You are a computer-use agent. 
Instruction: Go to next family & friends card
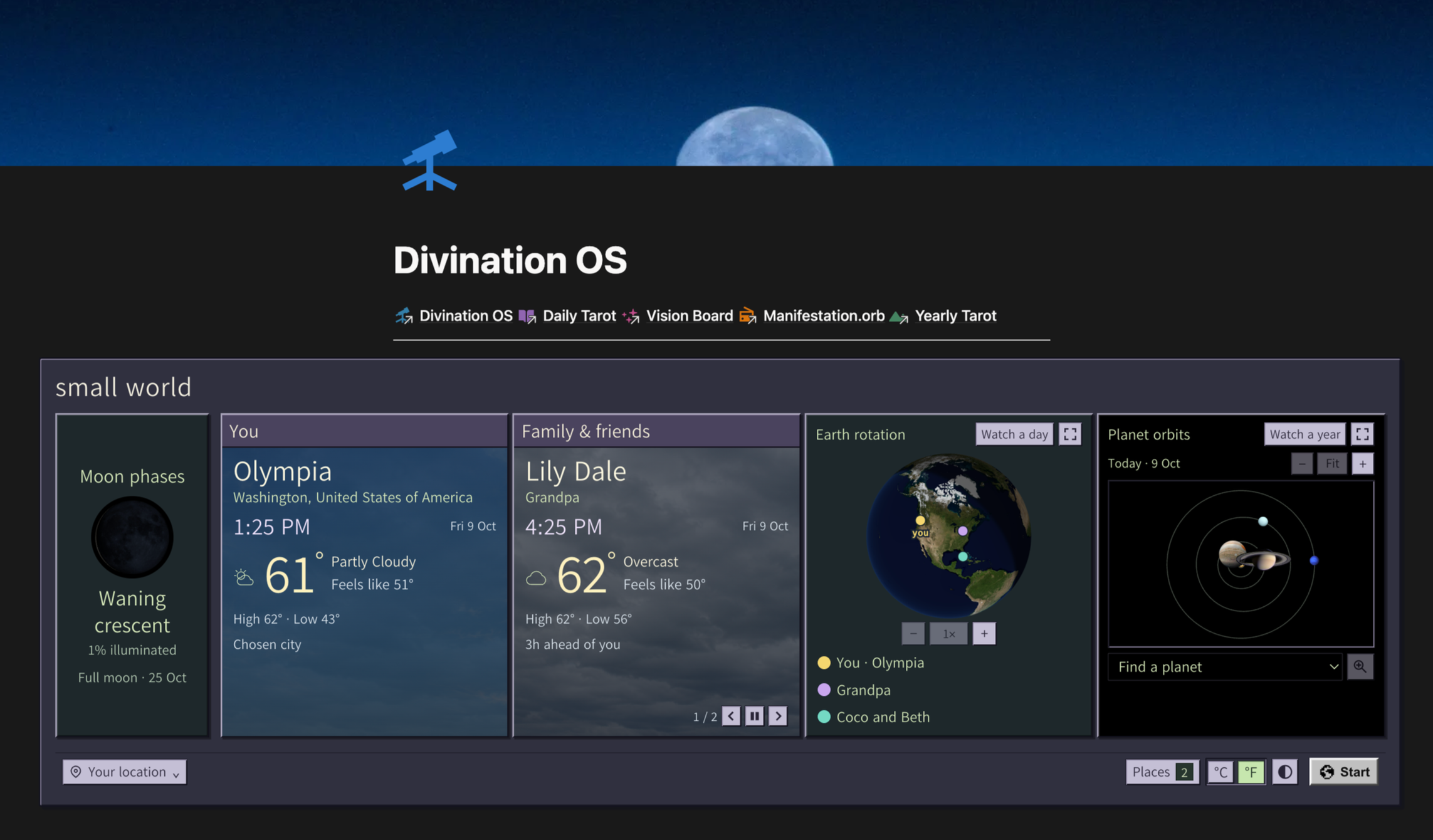(778, 716)
